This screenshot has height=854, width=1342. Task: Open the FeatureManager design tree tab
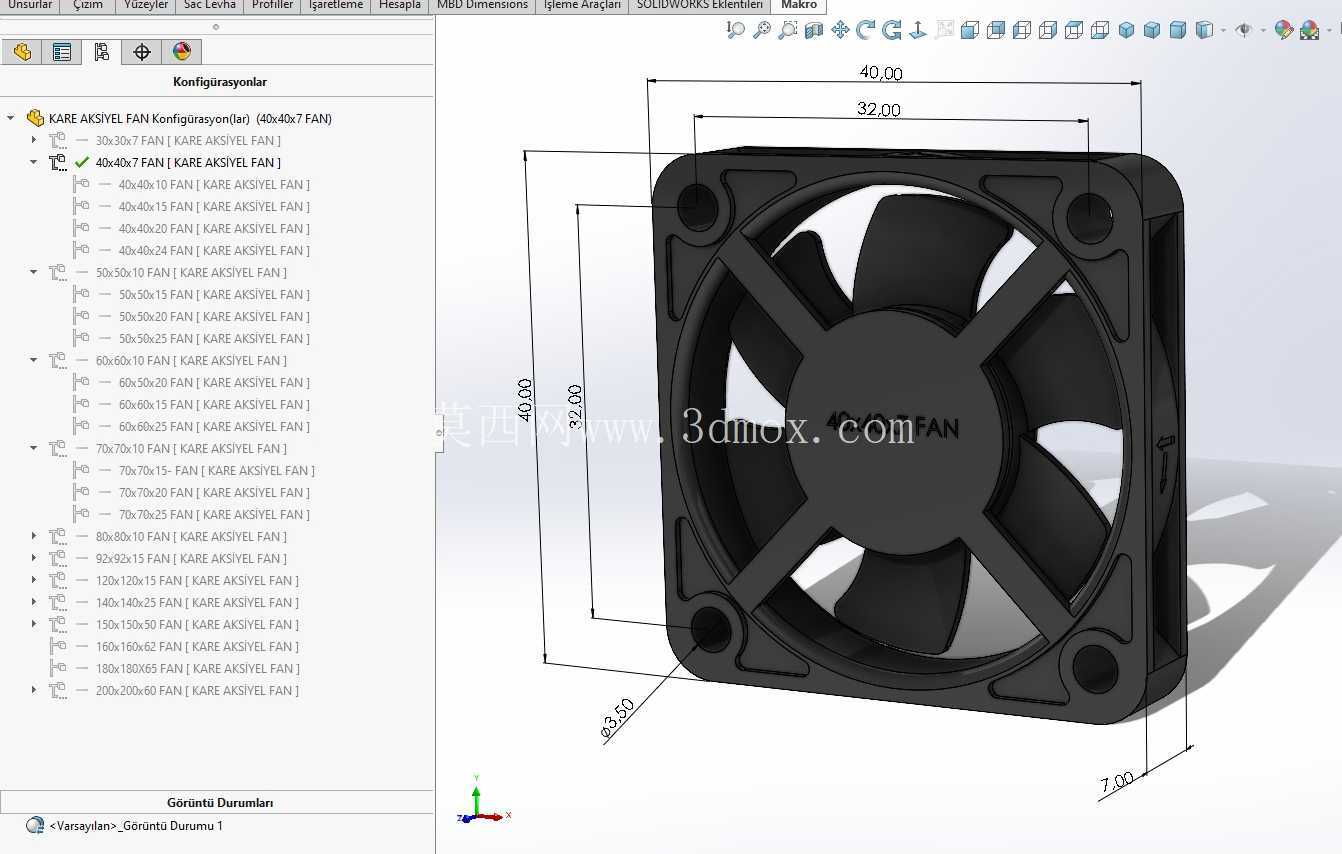(x=21, y=52)
